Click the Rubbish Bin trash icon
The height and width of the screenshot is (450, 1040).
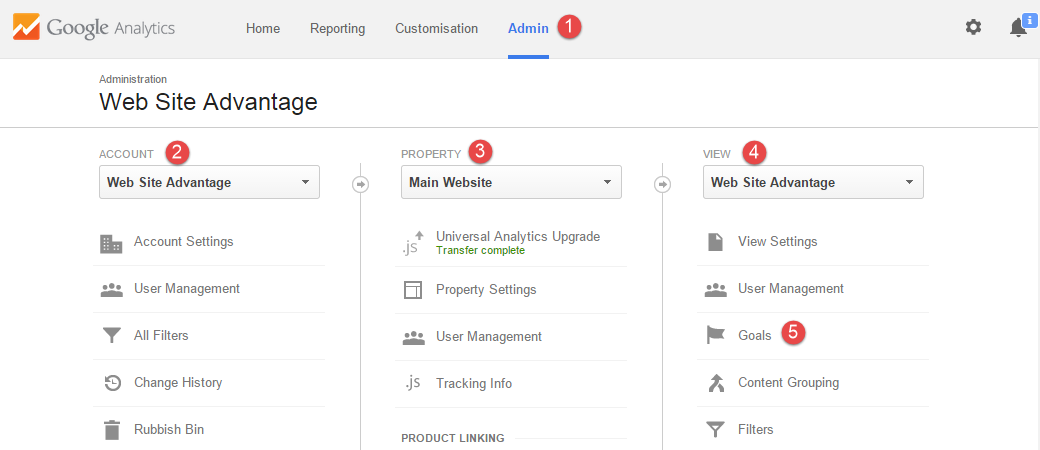[112, 429]
